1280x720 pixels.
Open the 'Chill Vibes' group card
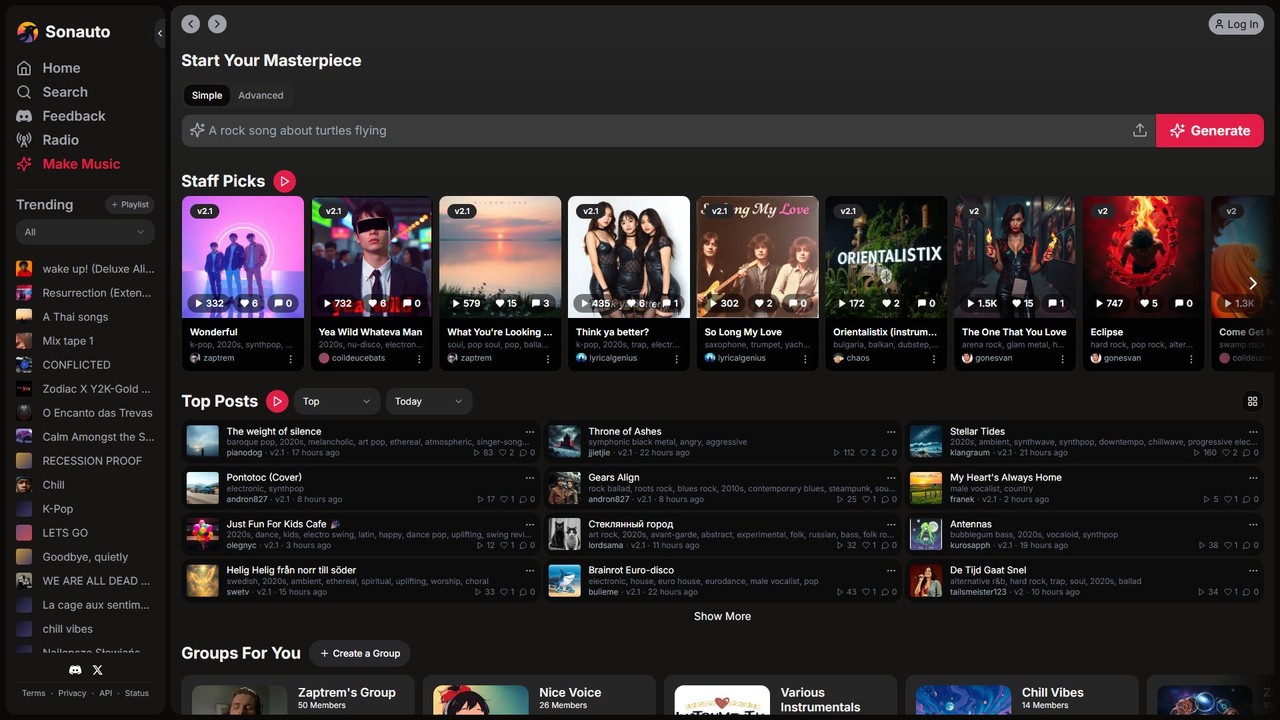coord(1022,697)
